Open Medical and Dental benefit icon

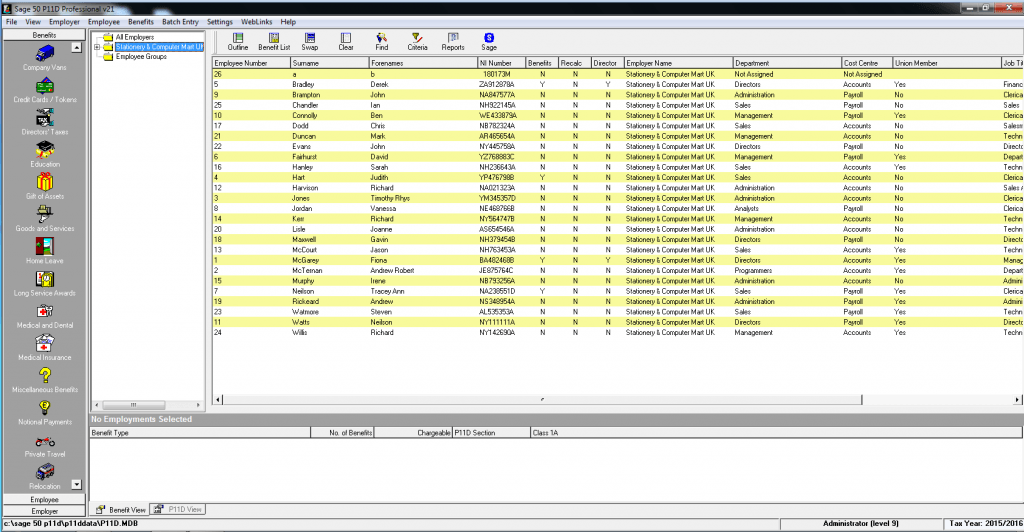(x=44, y=311)
